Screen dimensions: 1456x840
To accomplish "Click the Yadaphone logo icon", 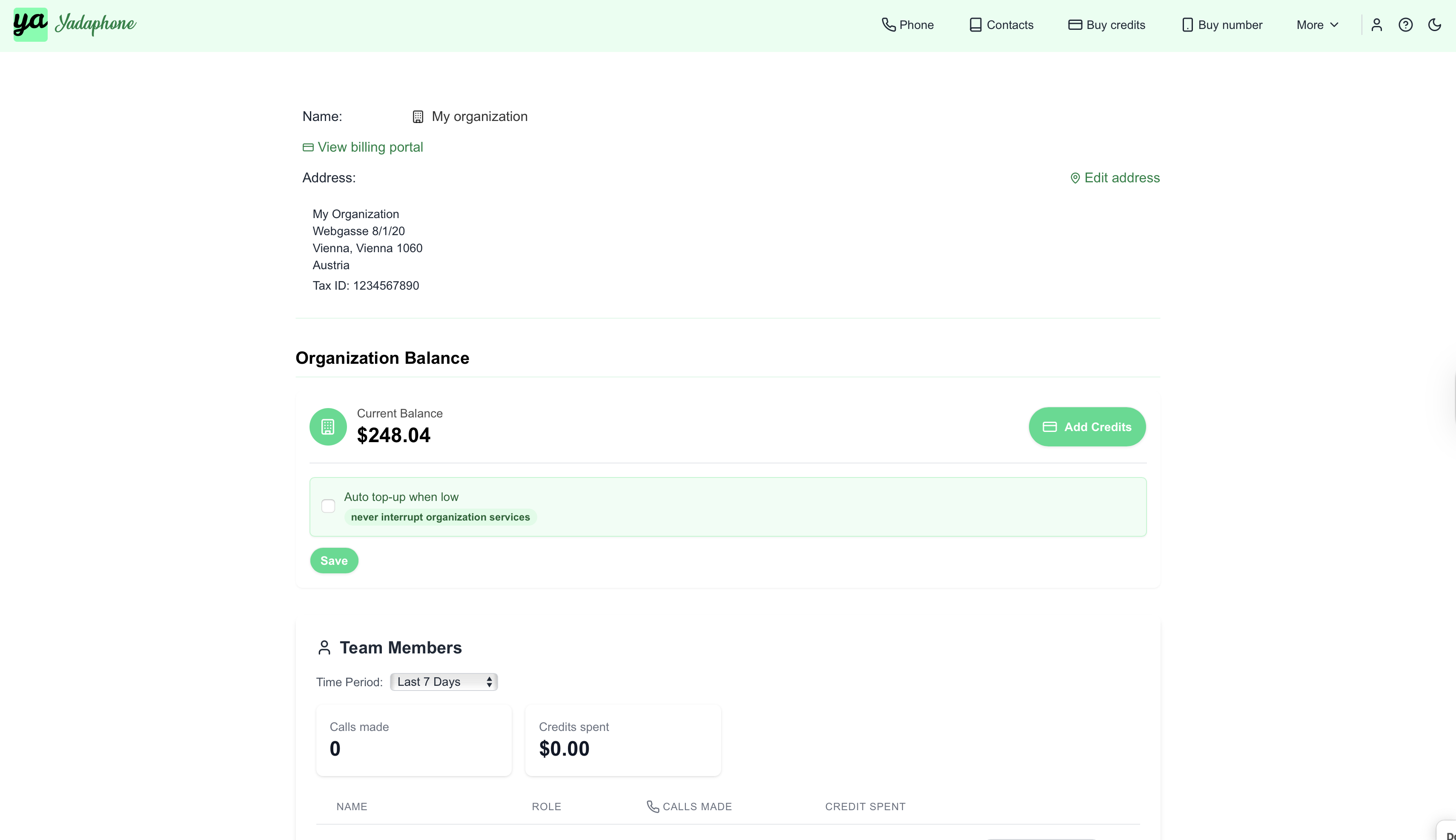I will pos(30,24).
